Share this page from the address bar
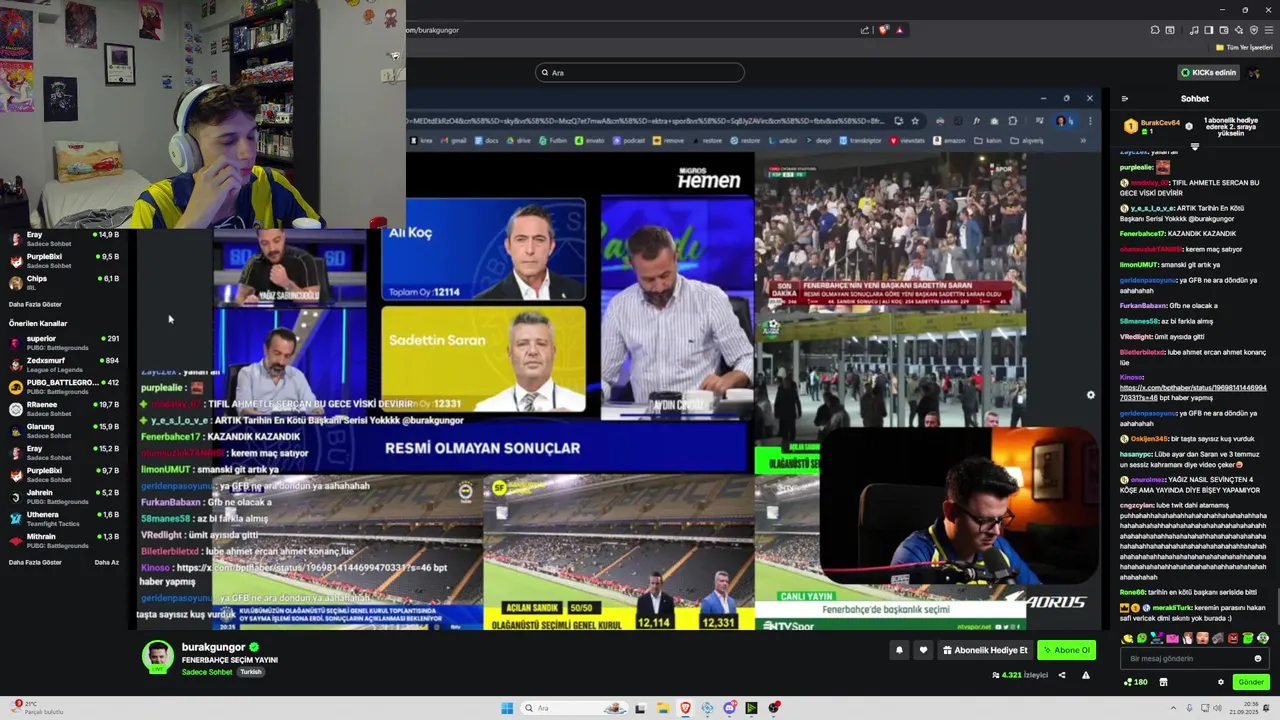Viewport: 1280px width, 720px height. [865, 30]
